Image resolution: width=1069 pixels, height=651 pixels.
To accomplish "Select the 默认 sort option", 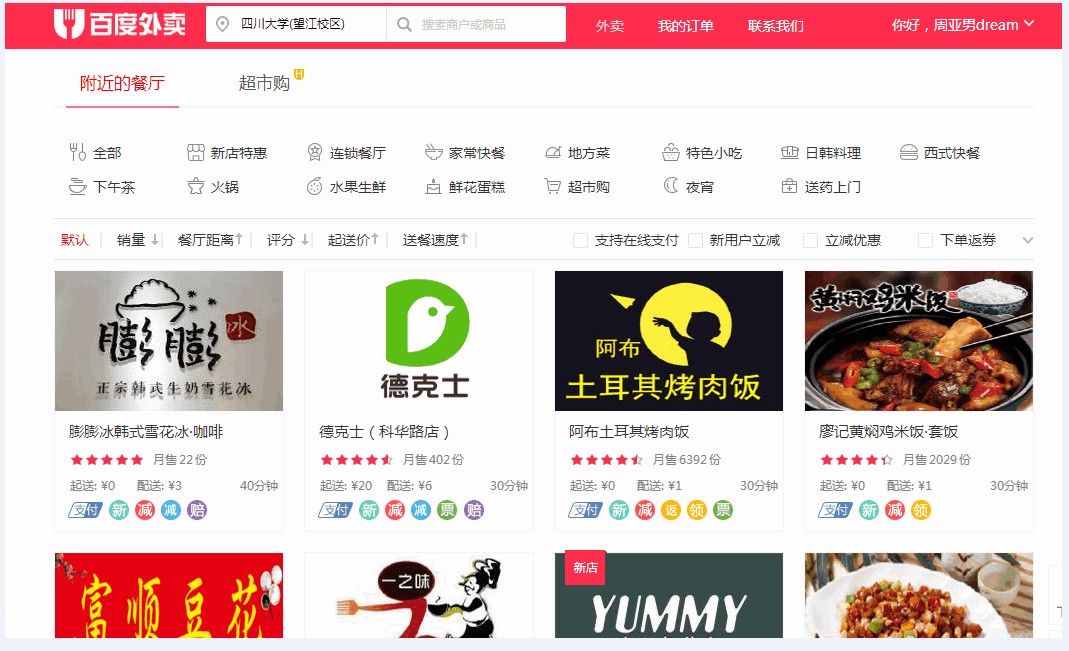I will click(74, 240).
